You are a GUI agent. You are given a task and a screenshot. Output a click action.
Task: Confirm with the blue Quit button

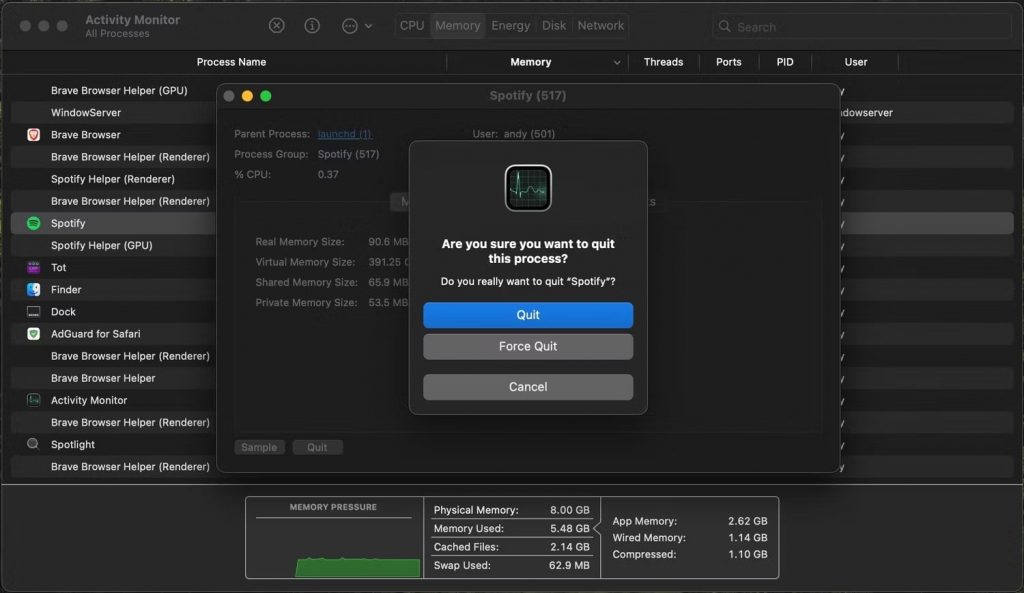click(528, 315)
